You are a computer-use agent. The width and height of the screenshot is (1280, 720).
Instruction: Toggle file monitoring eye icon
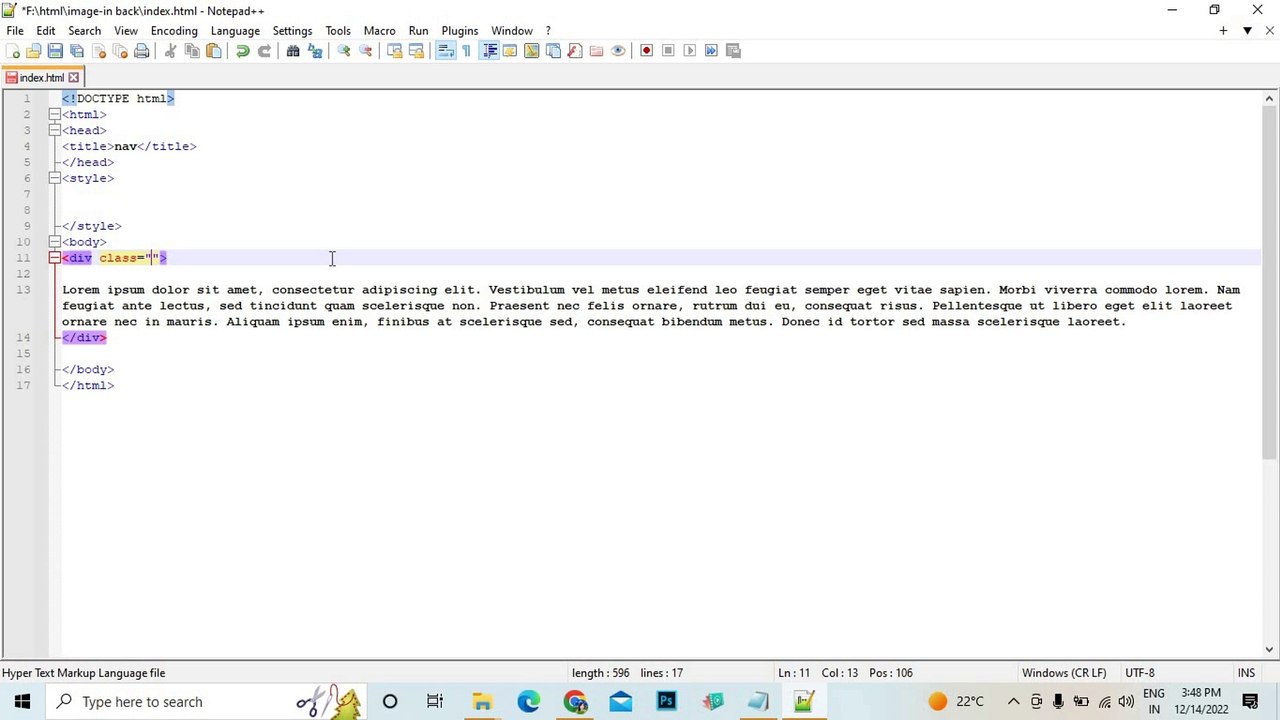coord(618,51)
